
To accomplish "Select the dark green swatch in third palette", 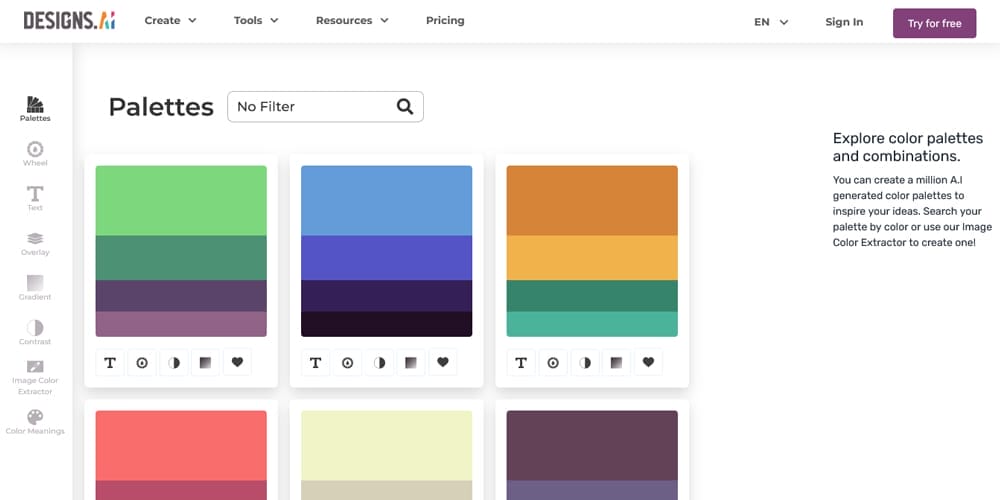I will point(592,296).
